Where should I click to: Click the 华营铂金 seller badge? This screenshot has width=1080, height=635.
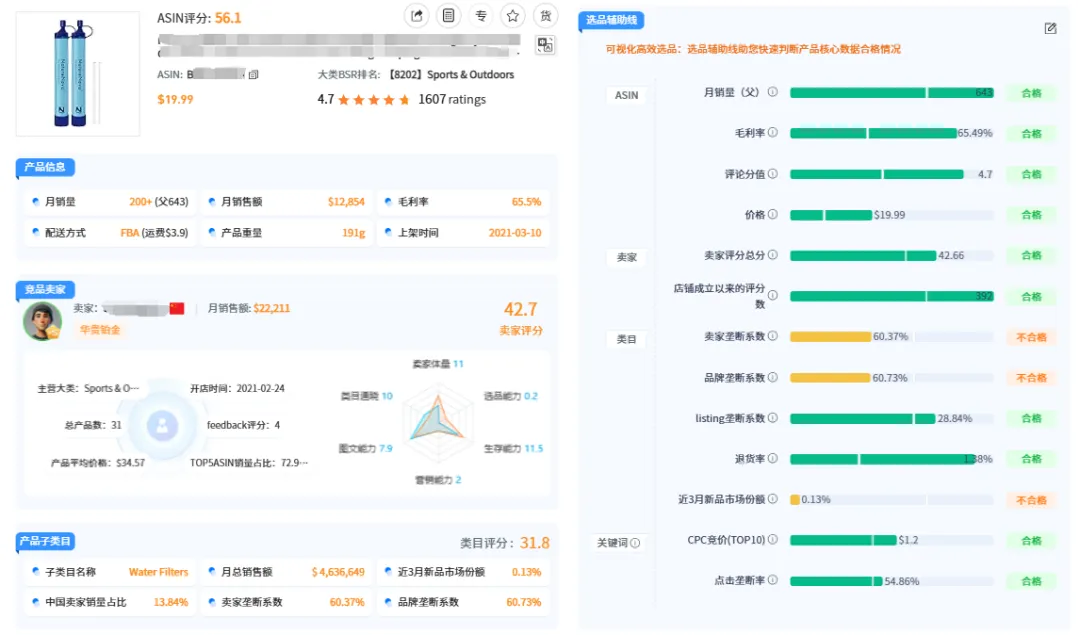coord(100,330)
